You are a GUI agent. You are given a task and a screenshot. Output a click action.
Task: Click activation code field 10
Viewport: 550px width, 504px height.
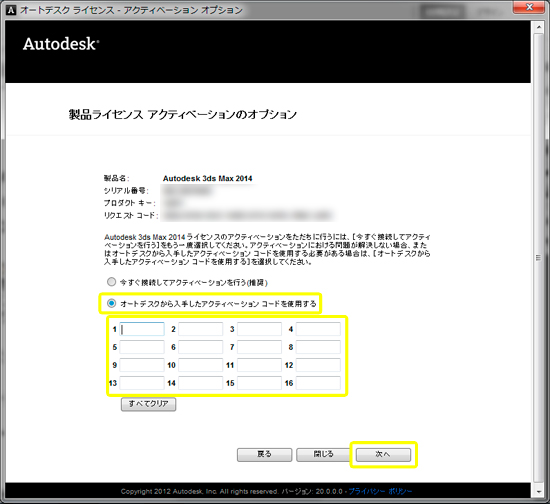pyautogui.click(x=201, y=365)
